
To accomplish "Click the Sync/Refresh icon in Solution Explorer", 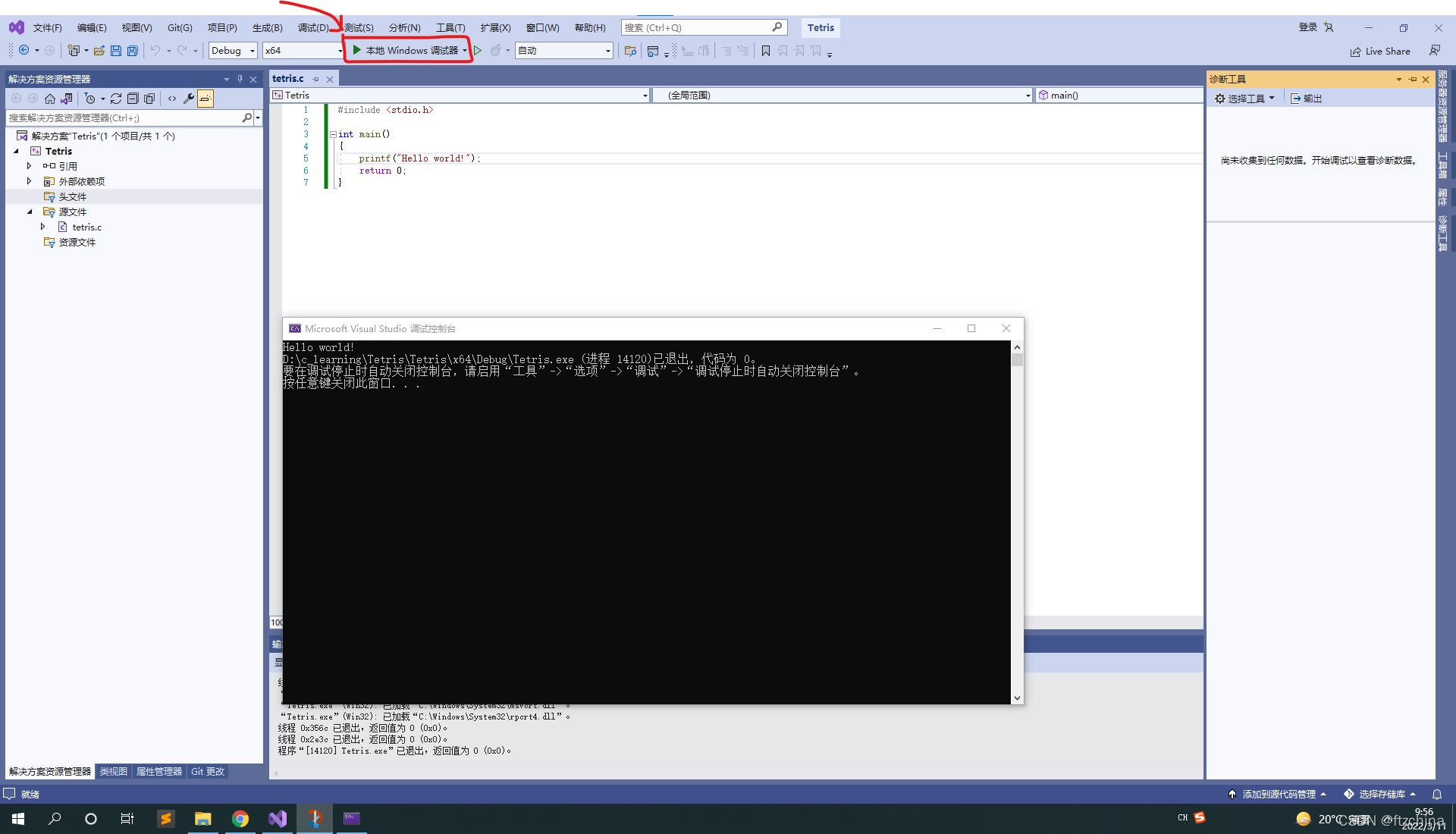I will (116, 99).
